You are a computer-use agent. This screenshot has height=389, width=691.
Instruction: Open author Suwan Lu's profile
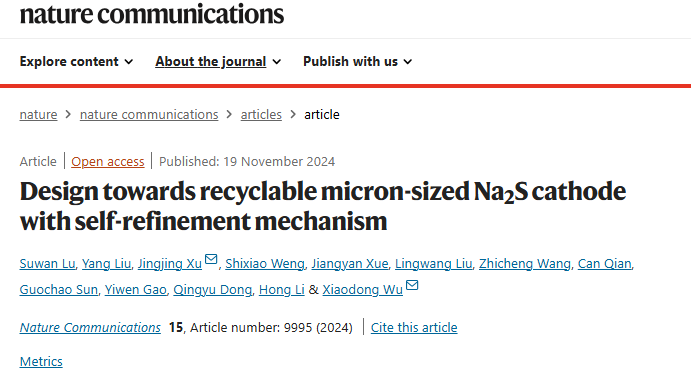48,263
